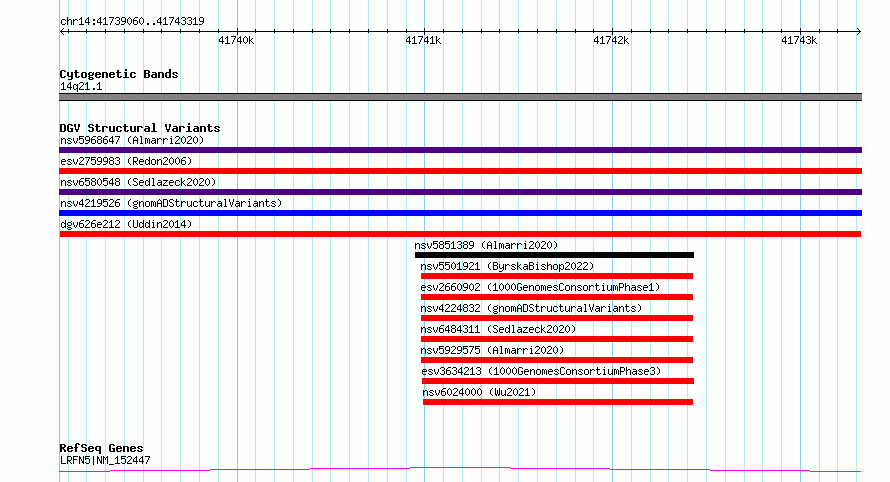Click the left arrow end of ruler
This screenshot has height=482, width=890.
coord(62,31)
